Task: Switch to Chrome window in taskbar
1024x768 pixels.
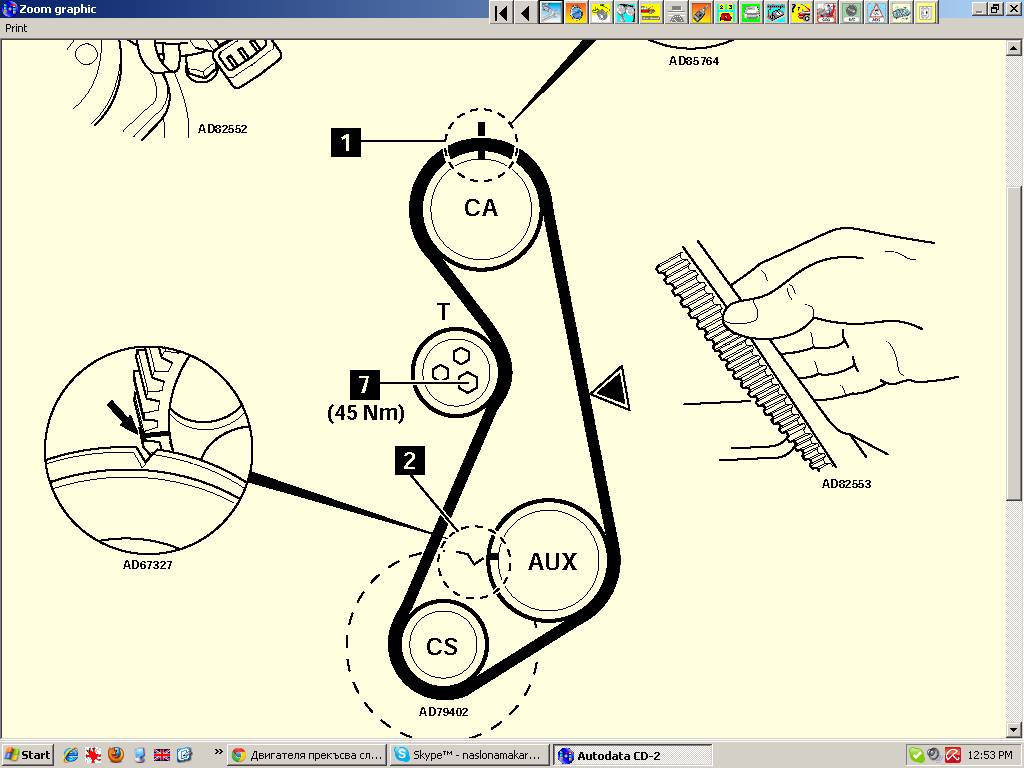Action: pyautogui.click(x=306, y=755)
